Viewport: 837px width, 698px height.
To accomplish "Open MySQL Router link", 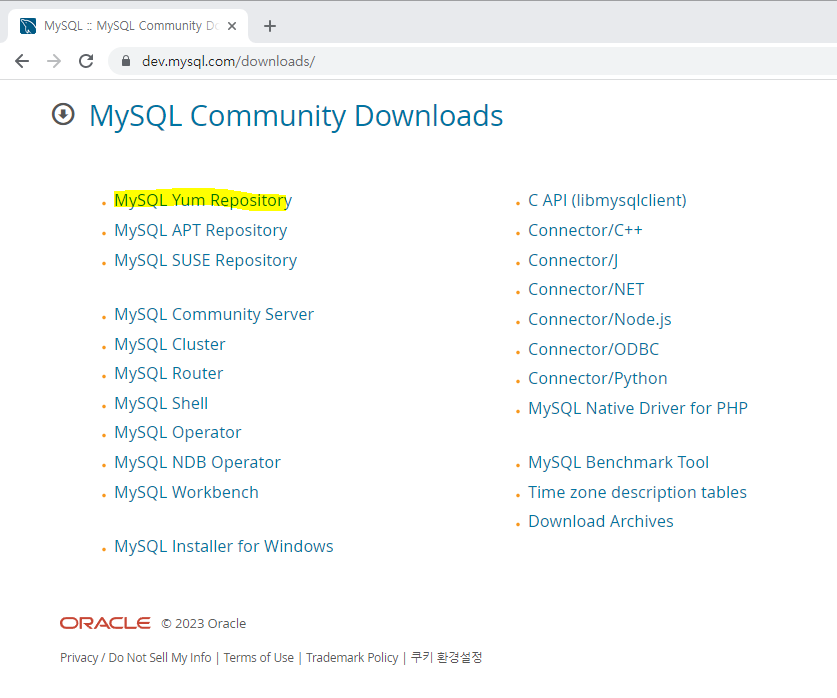I will (169, 373).
